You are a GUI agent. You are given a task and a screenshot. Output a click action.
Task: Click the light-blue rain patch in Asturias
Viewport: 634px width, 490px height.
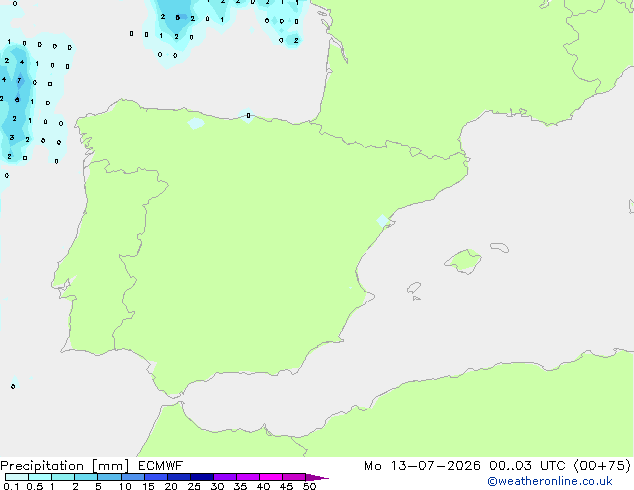click(196, 123)
